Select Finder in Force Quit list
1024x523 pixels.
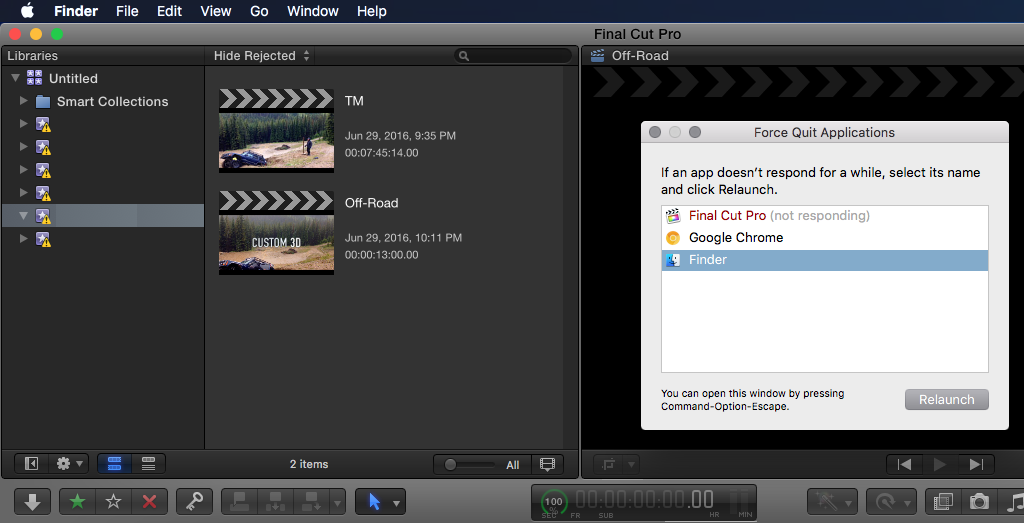point(825,260)
